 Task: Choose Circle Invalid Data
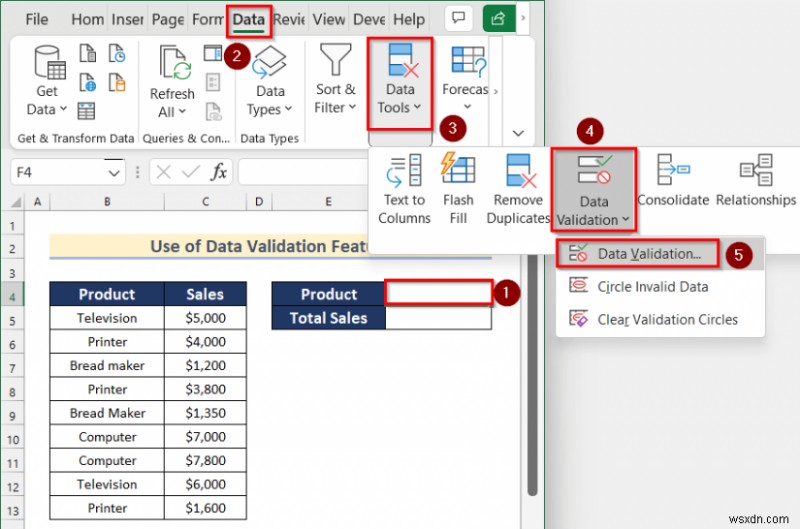click(x=660, y=287)
